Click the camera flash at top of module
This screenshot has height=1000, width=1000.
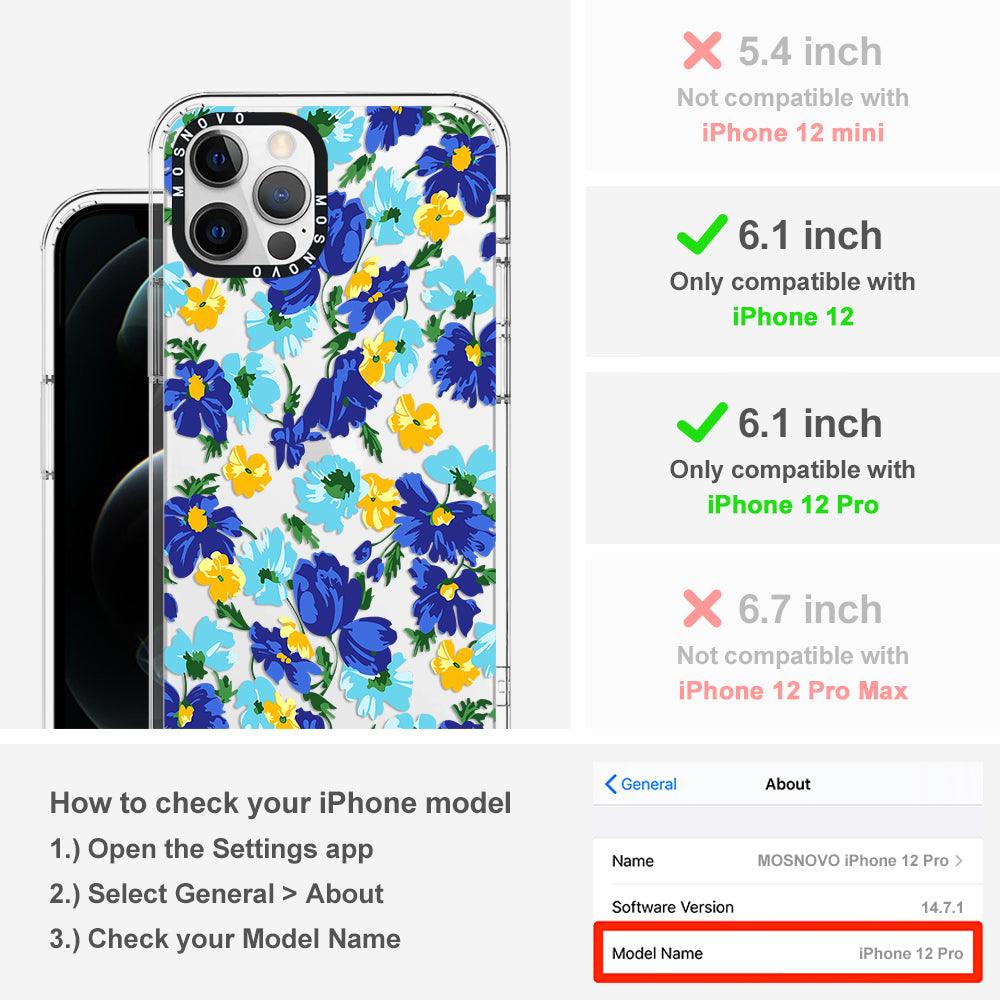(280, 143)
